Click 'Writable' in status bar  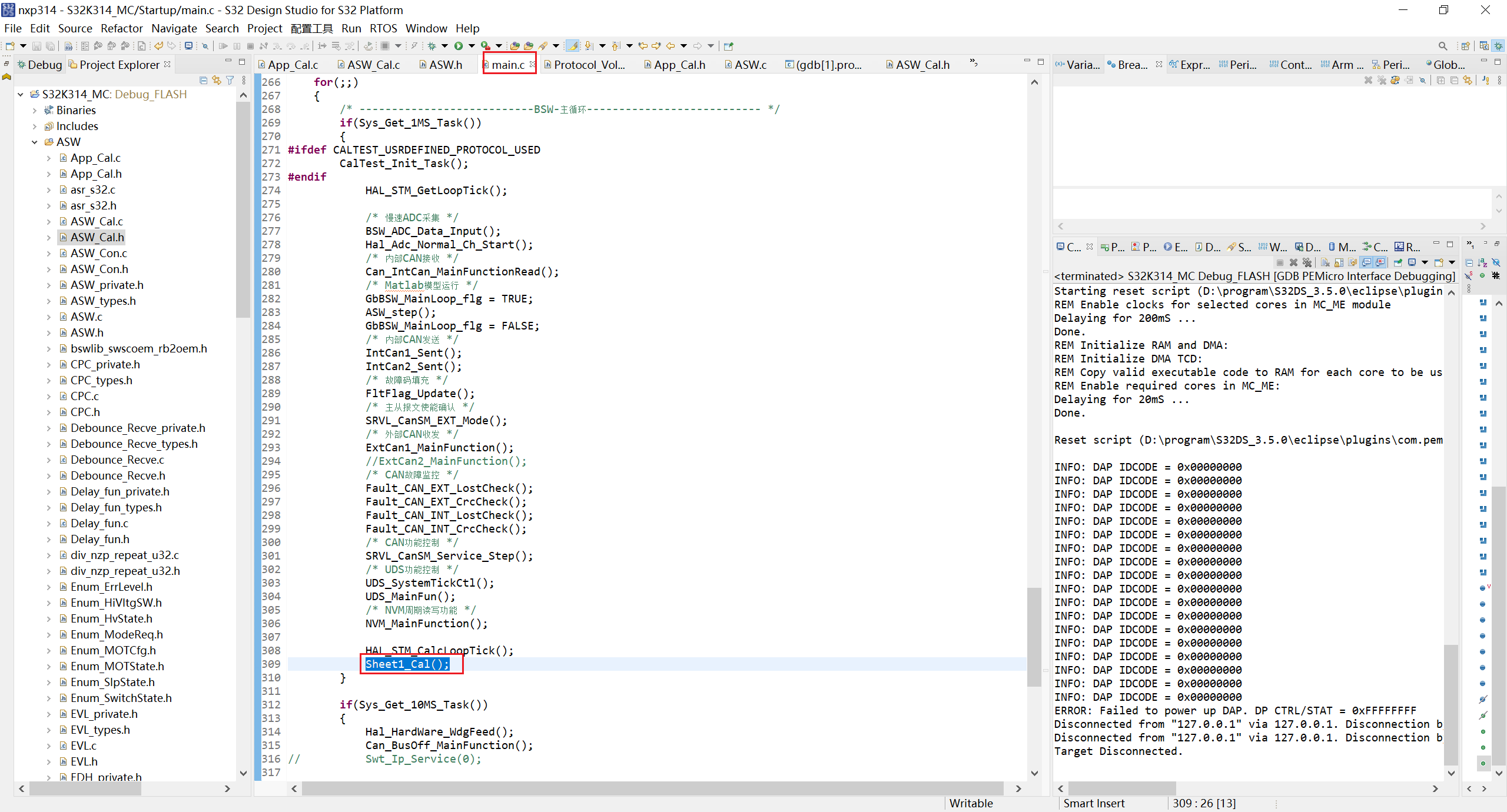click(x=971, y=803)
